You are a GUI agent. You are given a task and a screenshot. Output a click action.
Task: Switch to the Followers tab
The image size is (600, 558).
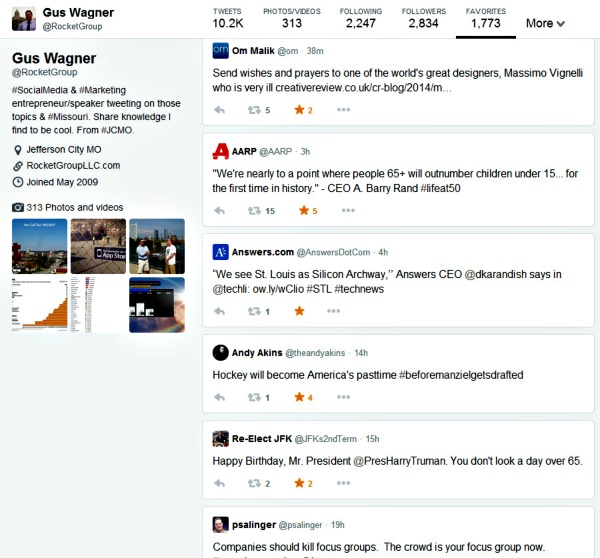tap(424, 18)
